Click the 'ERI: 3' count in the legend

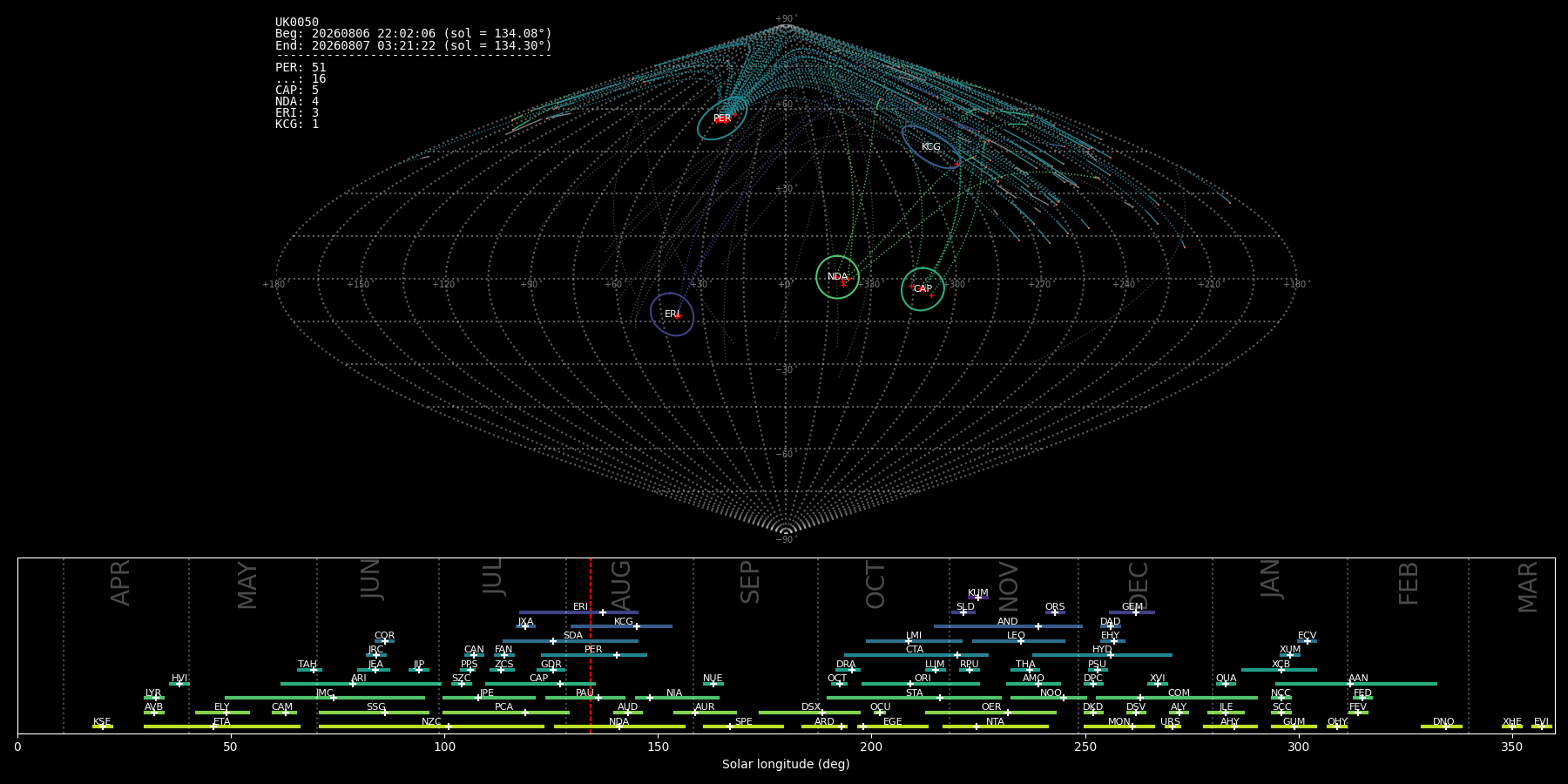pos(297,113)
